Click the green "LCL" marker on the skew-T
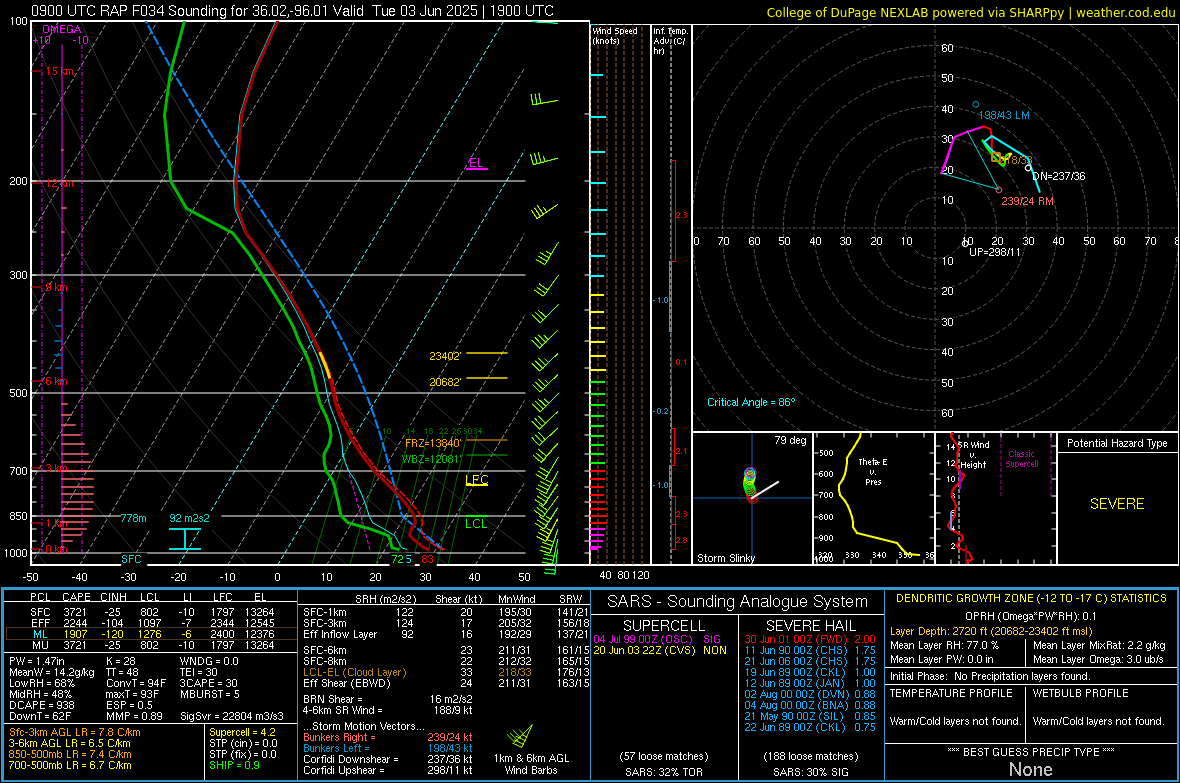The width and height of the screenshot is (1180, 783). [x=476, y=524]
